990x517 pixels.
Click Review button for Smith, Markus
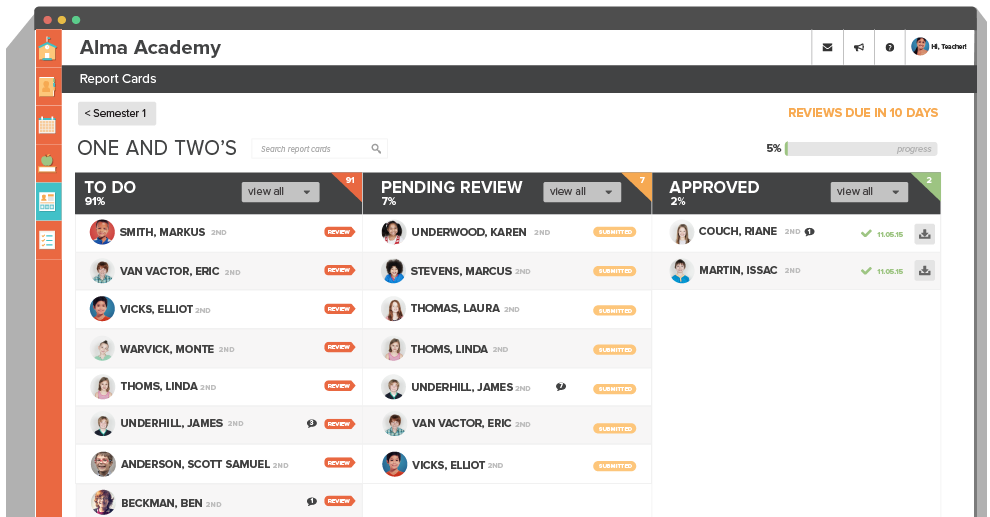coord(339,232)
